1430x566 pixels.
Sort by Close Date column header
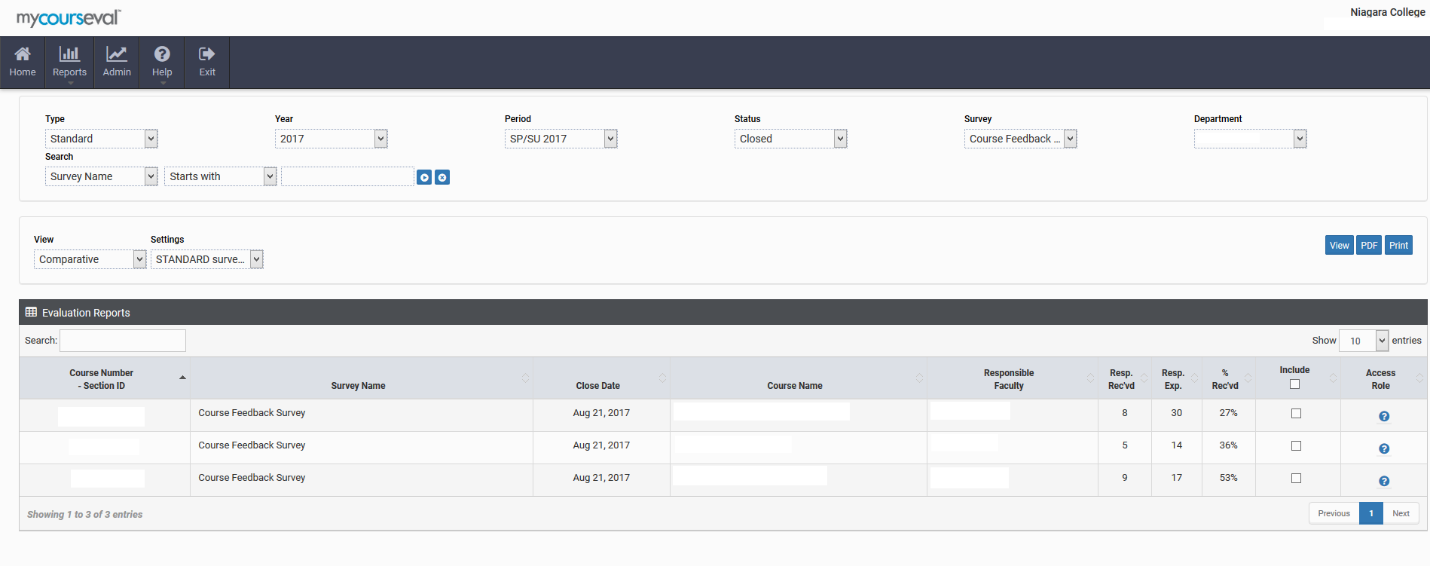pos(601,379)
